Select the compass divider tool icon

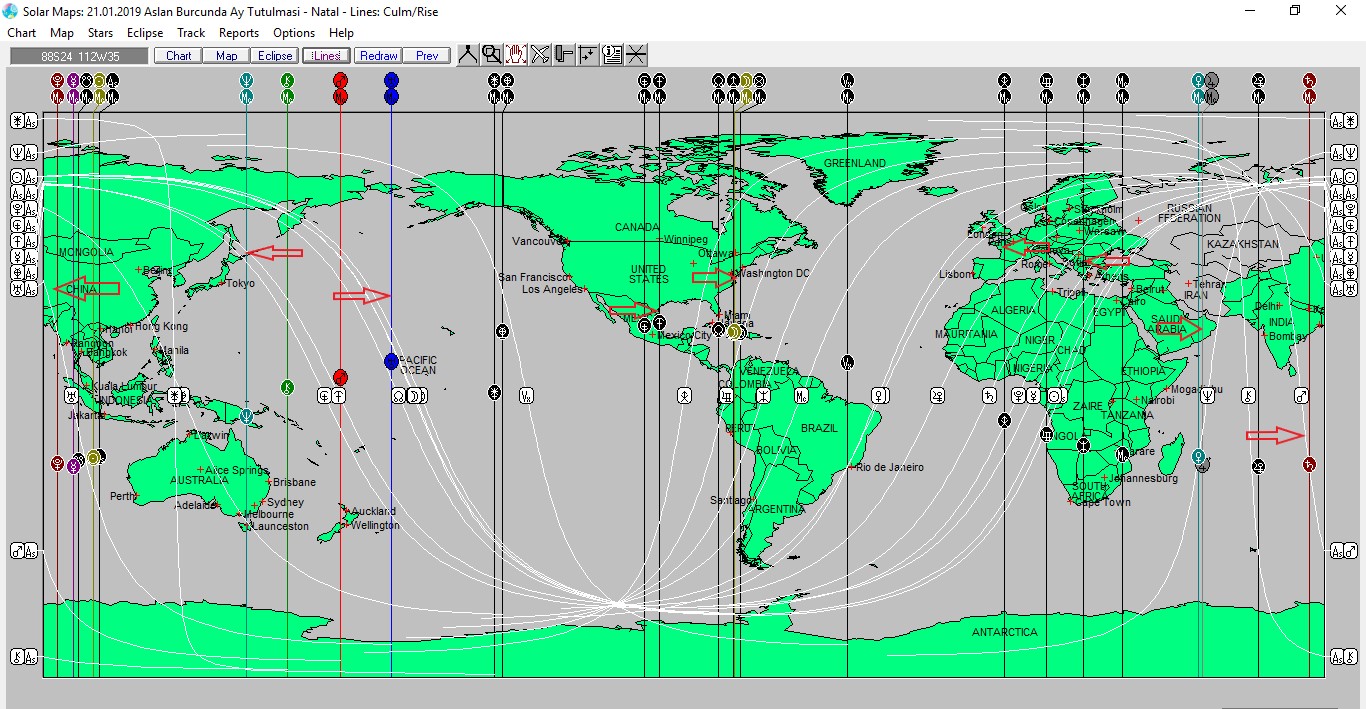(x=467, y=55)
